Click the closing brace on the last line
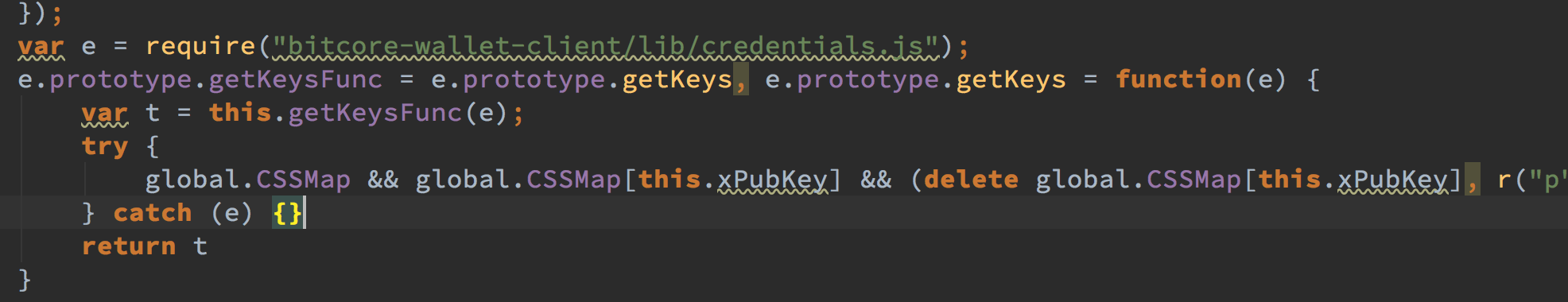1568x302 pixels. point(25,280)
